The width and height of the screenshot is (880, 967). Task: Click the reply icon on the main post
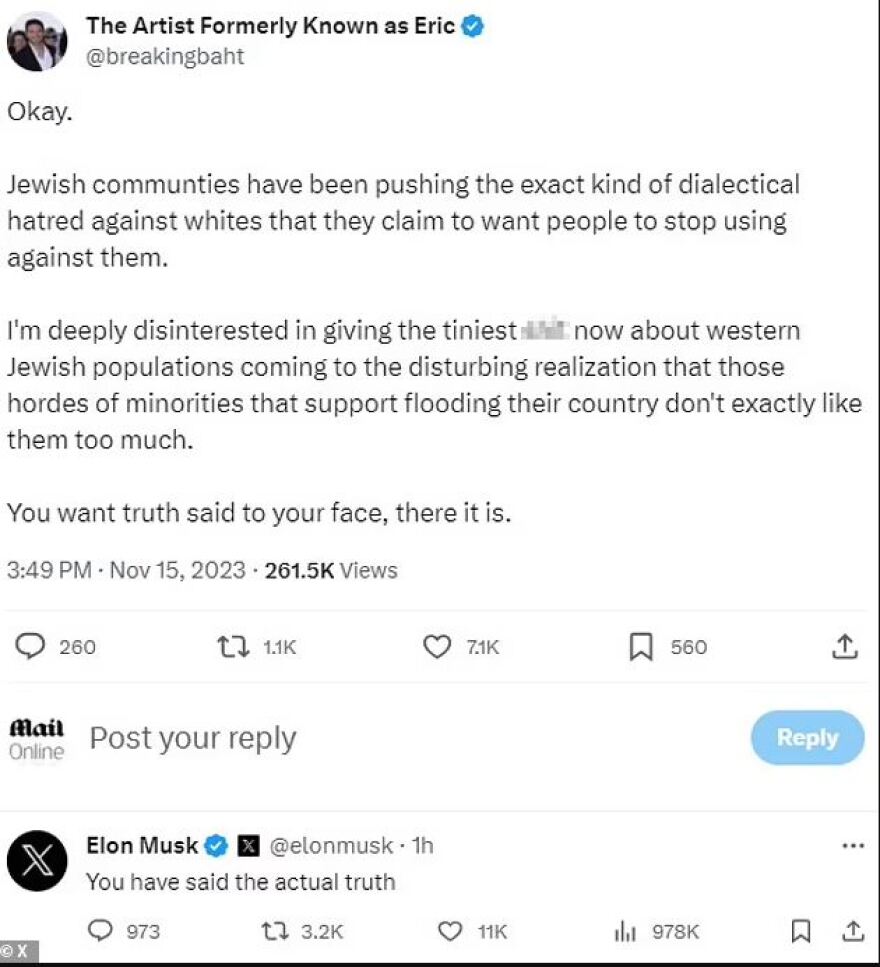(32, 647)
